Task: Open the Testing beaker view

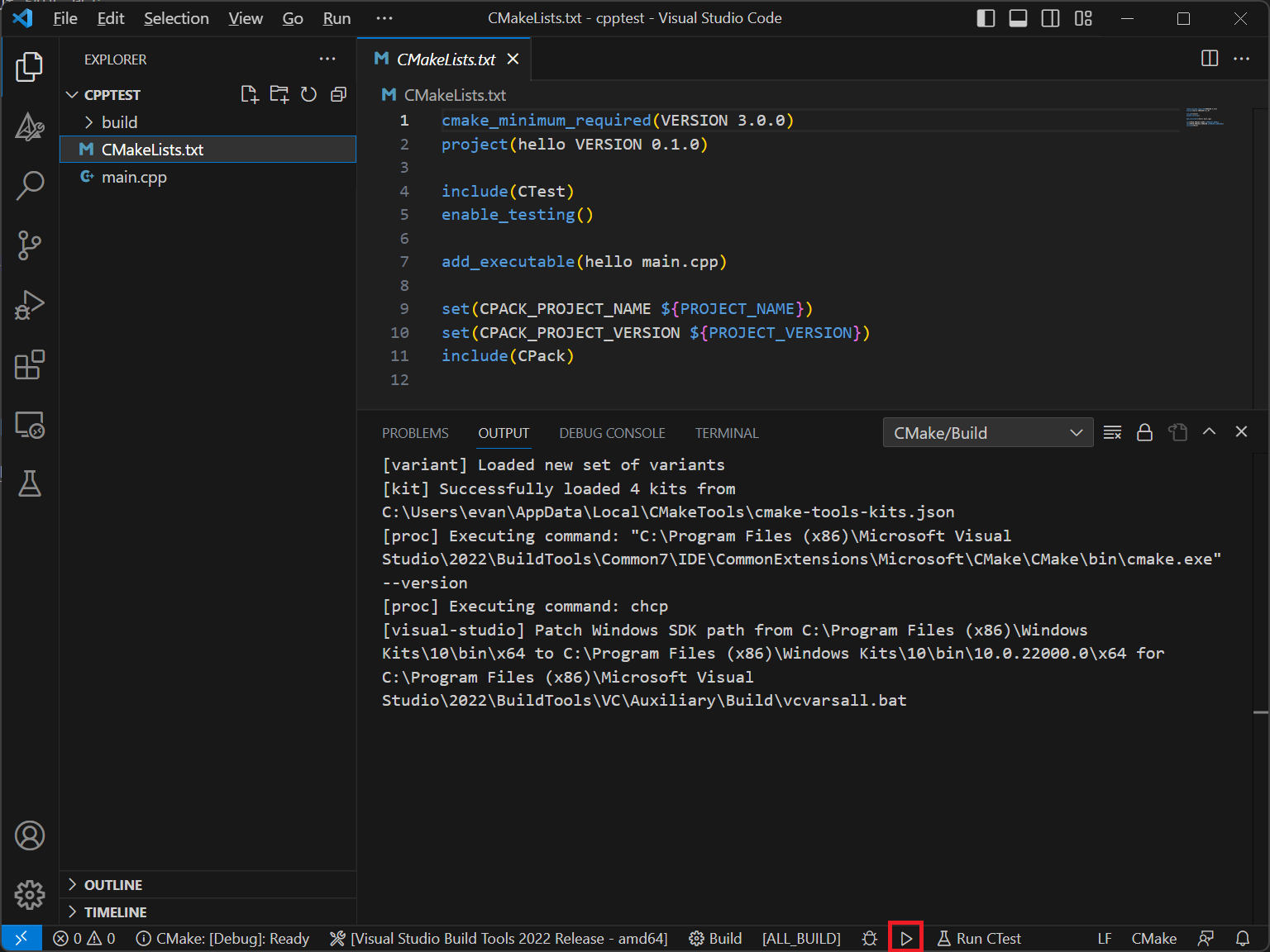Action: tap(30, 483)
